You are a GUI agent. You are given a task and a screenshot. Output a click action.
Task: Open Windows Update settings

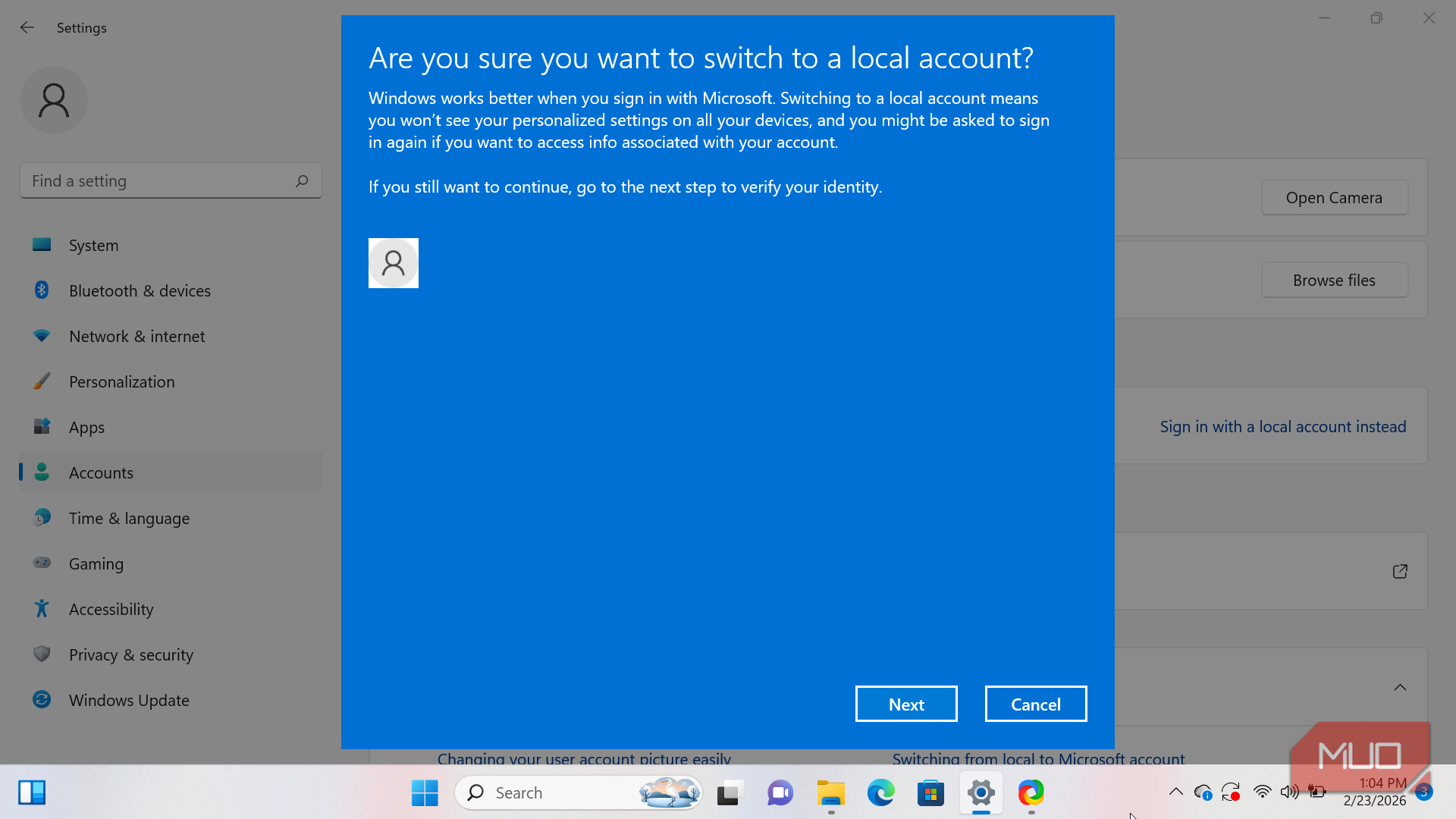(171, 700)
